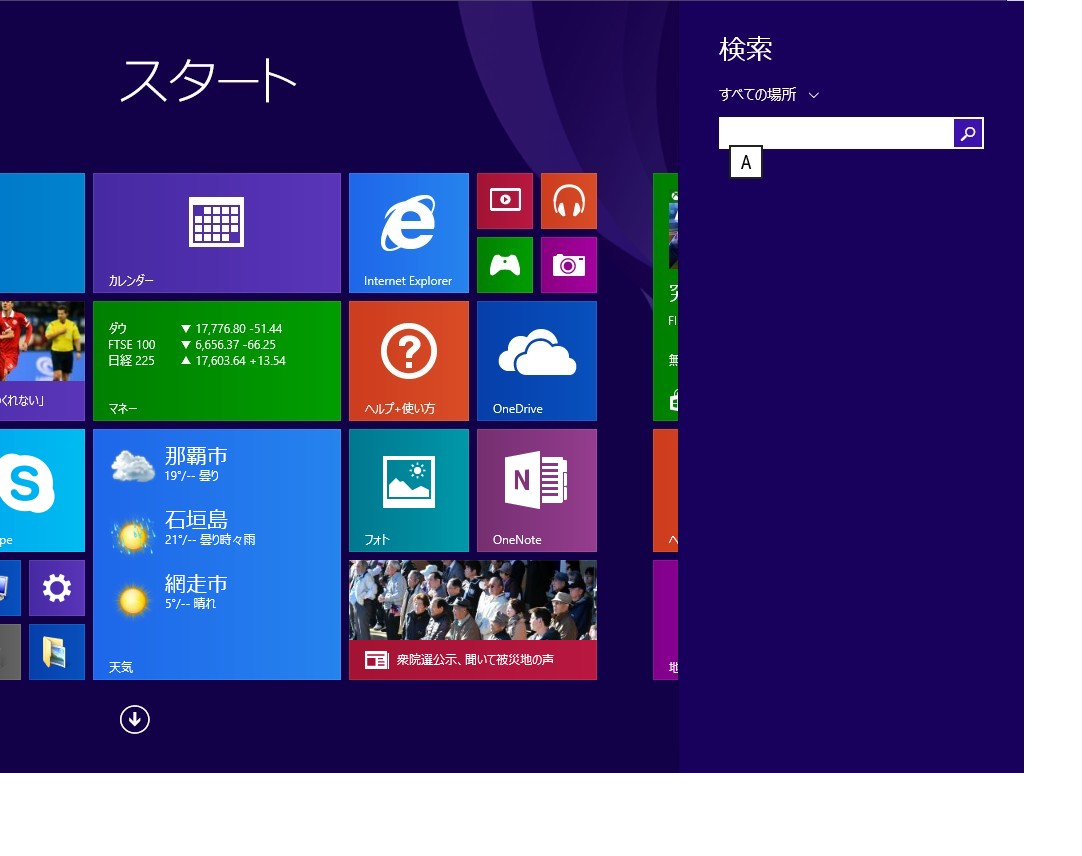Open PC settings gear tile
The width and height of the screenshot is (1082, 856).
[56, 588]
